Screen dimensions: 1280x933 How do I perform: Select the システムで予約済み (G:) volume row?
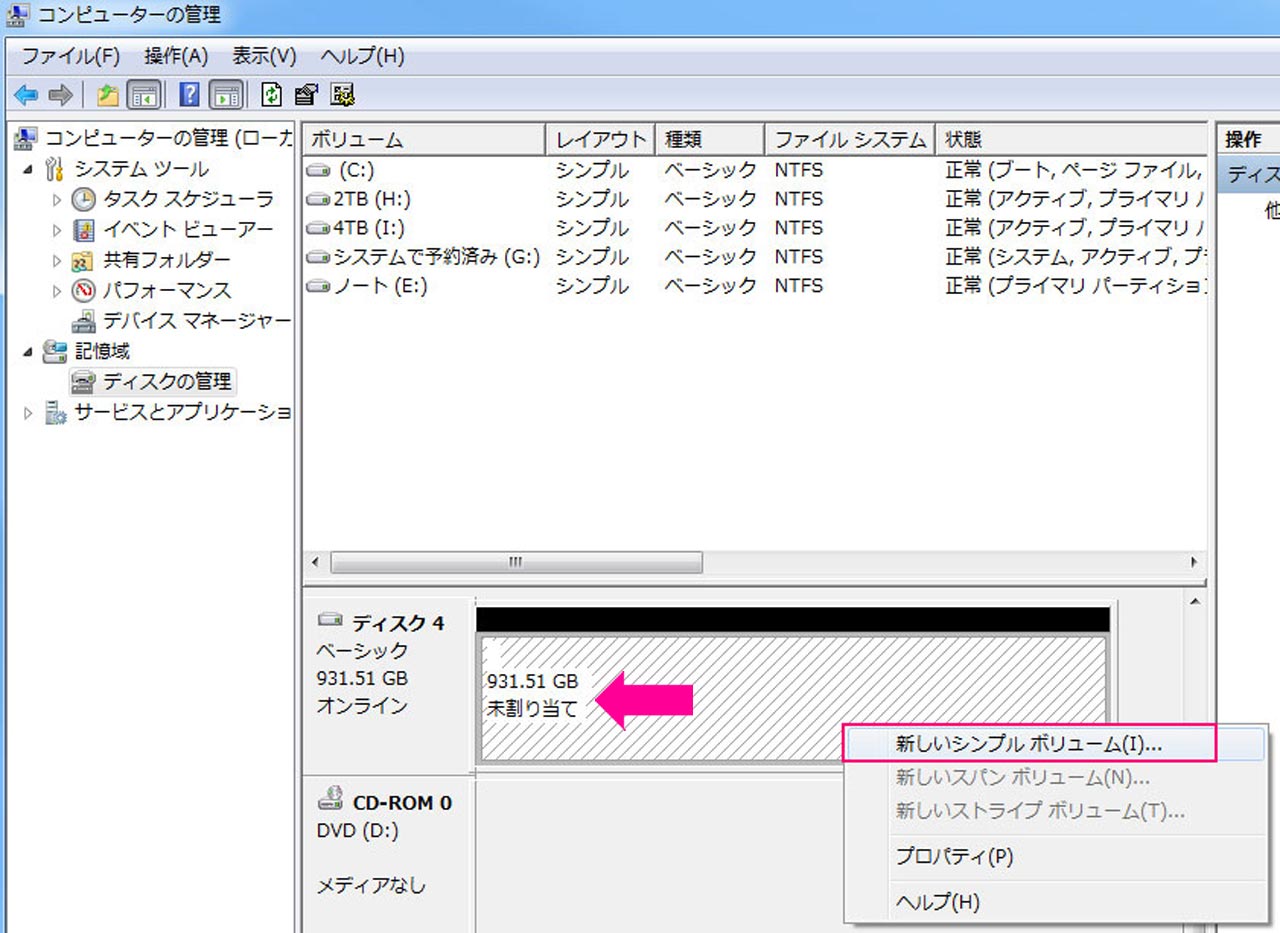click(x=754, y=257)
